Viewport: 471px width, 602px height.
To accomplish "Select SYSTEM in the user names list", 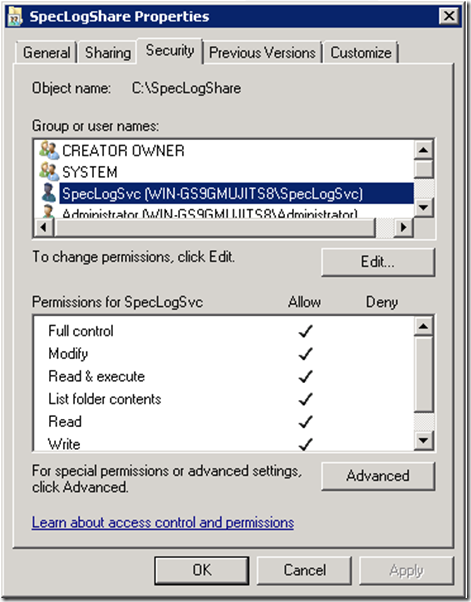I will coord(89,172).
